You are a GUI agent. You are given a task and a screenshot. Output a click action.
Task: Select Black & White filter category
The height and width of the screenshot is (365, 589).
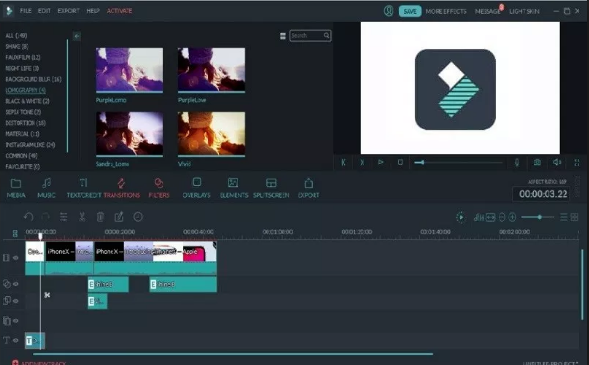(27, 101)
